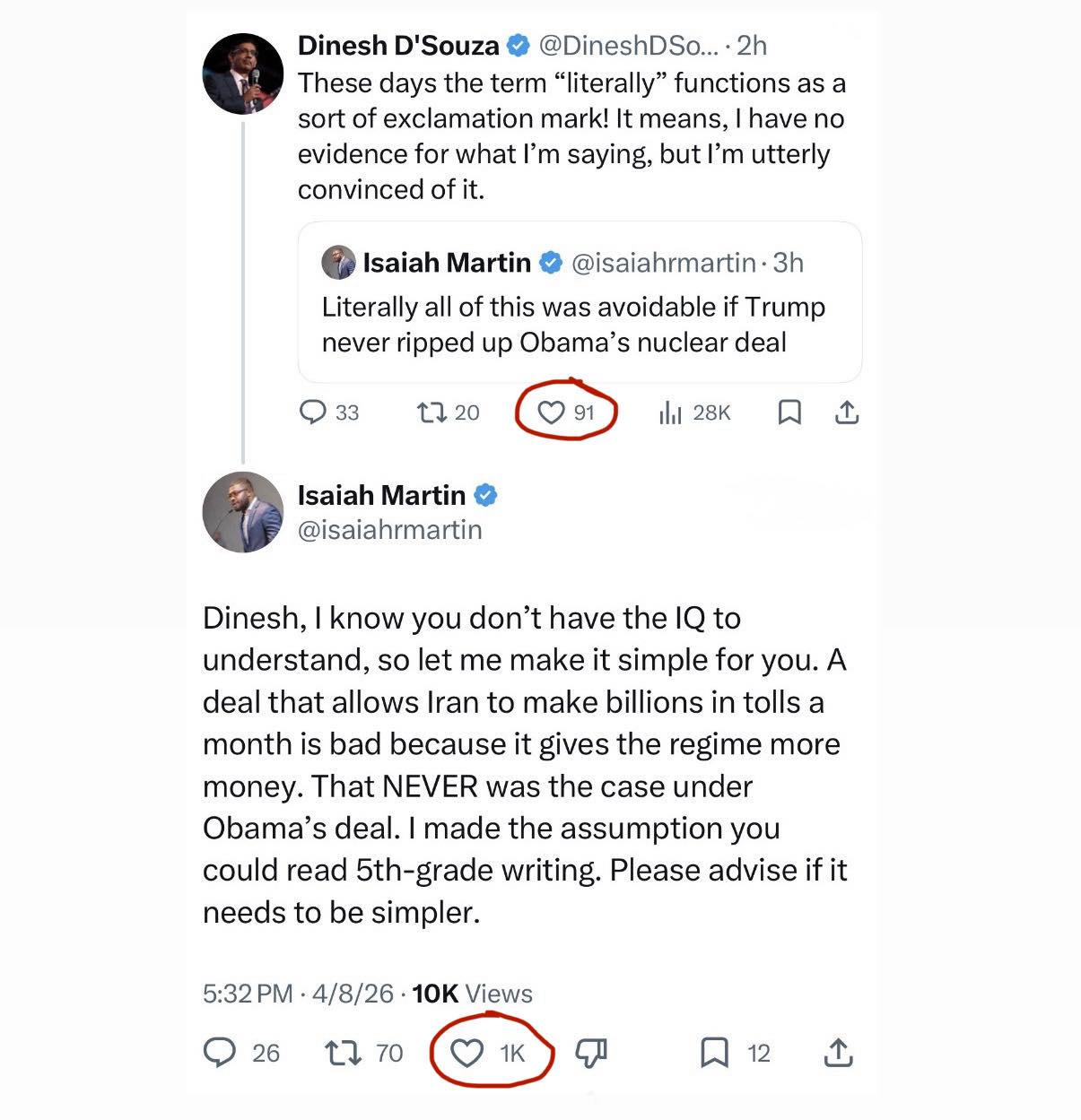The image size is (1081, 1120).
Task: Open Dinesh D'Souza's profile from name
Action: point(398,46)
